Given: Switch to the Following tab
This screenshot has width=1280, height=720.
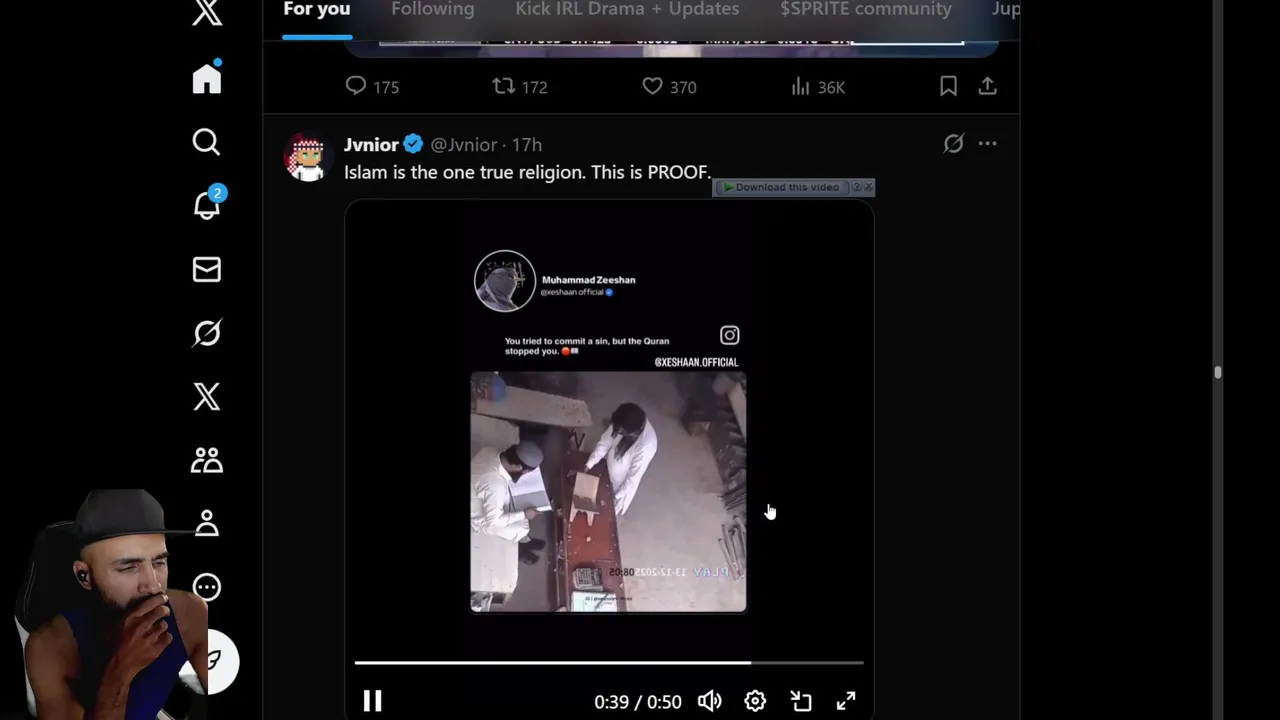Looking at the screenshot, I should (x=433, y=9).
